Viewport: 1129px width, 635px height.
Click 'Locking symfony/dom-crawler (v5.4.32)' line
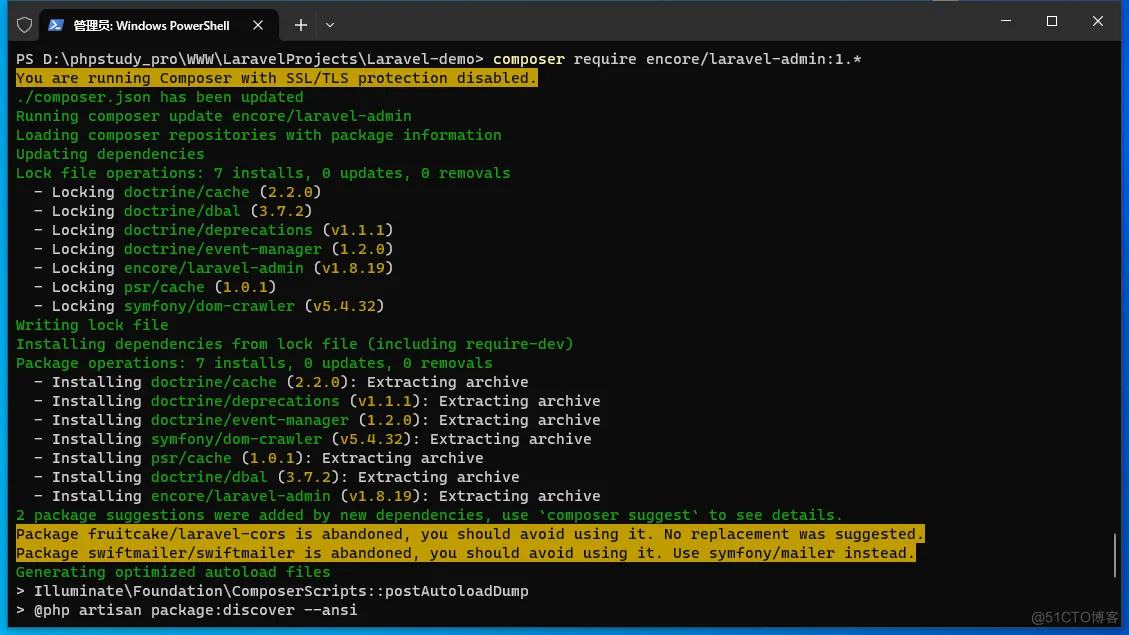209,306
